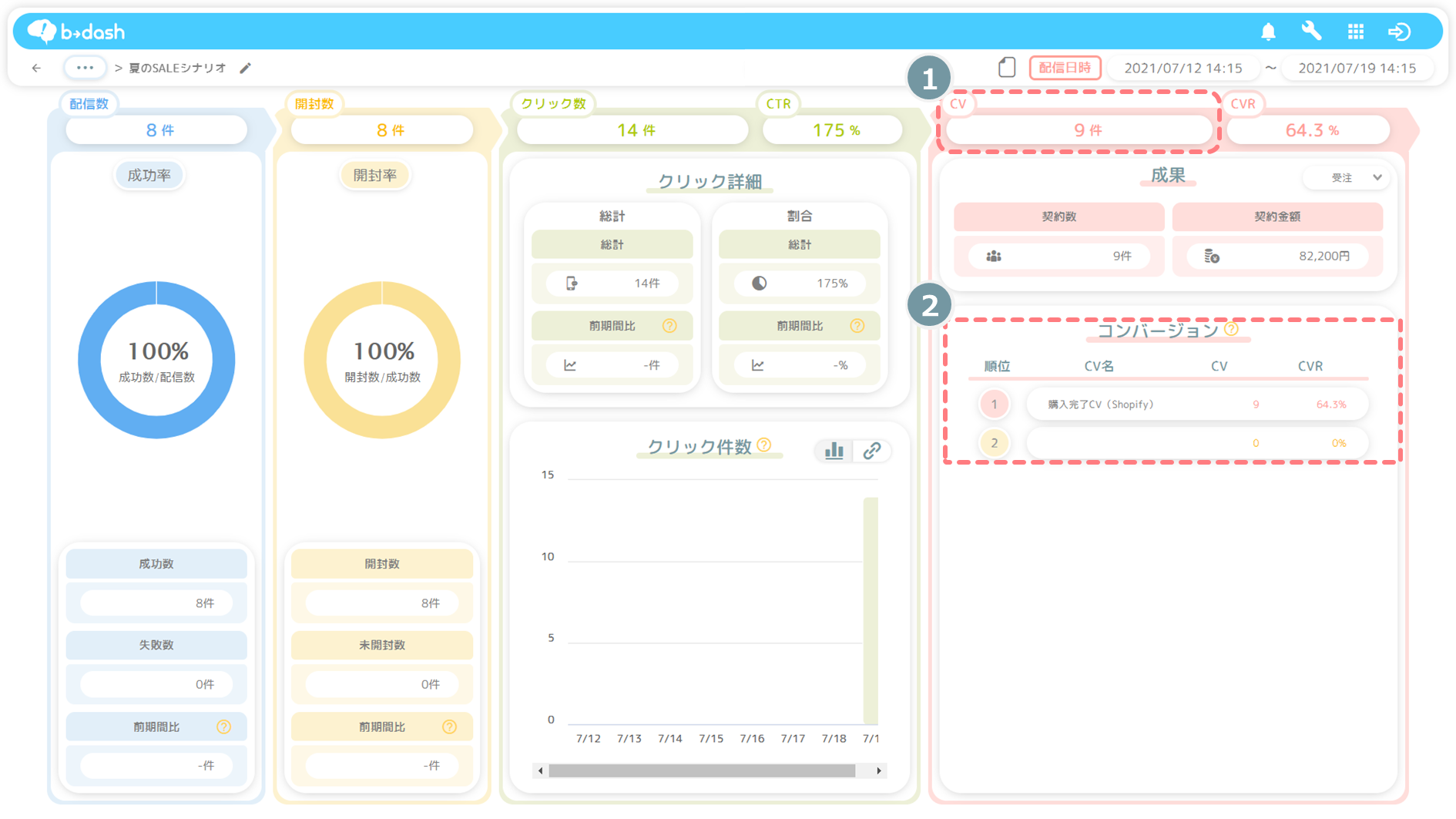Select the CTR stage label
Screen dimensions: 1456x819
778,104
